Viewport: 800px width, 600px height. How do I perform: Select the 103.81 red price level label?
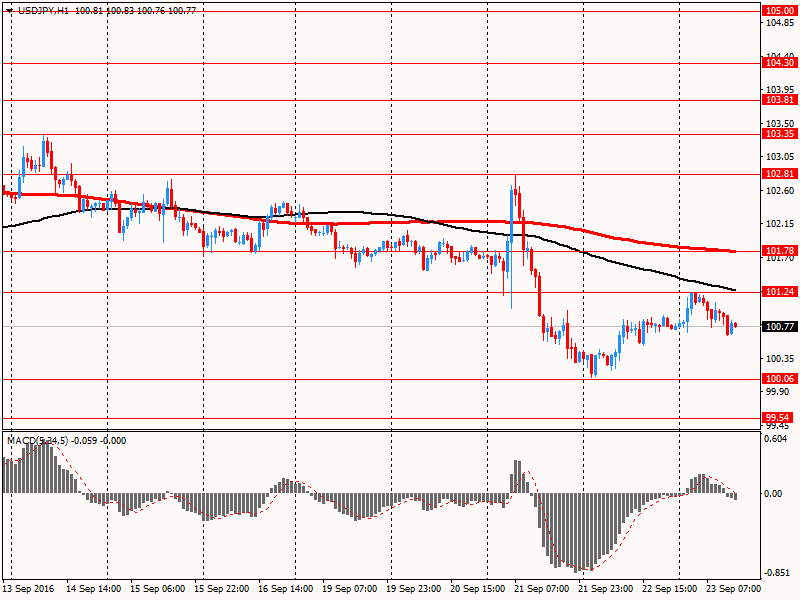pos(780,100)
